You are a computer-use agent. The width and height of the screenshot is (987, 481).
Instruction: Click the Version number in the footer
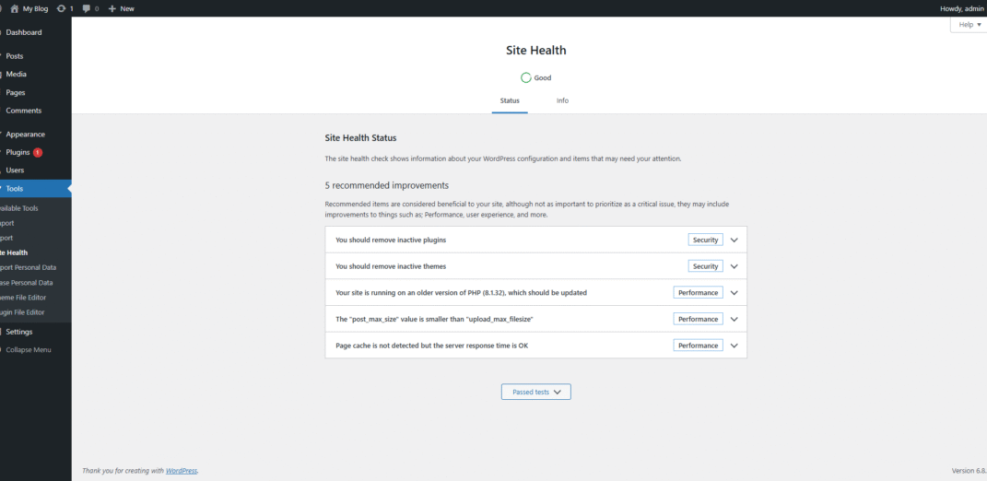point(969,471)
